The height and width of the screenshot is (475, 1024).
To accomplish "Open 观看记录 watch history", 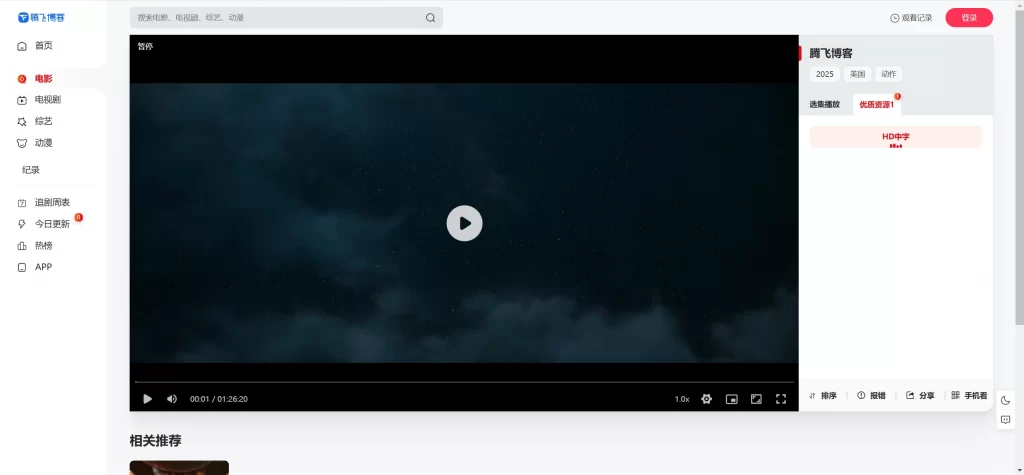I will pyautogui.click(x=910, y=18).
